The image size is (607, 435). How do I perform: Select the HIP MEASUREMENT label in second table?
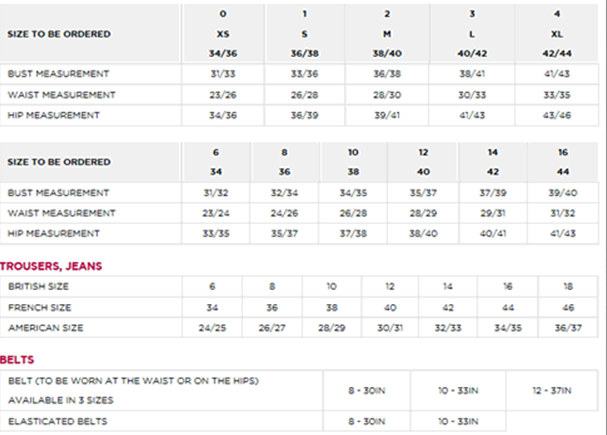pos(53,233)
